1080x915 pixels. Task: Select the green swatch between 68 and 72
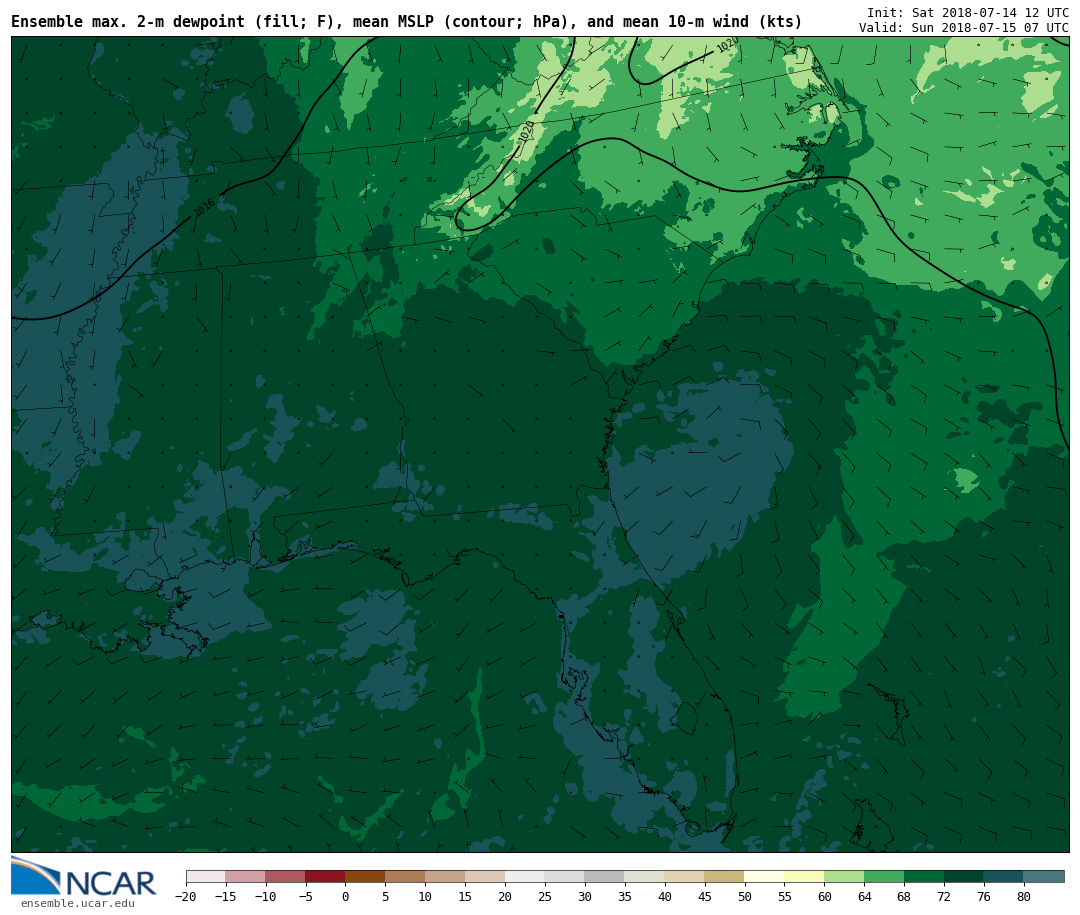(x=924, y=876)
